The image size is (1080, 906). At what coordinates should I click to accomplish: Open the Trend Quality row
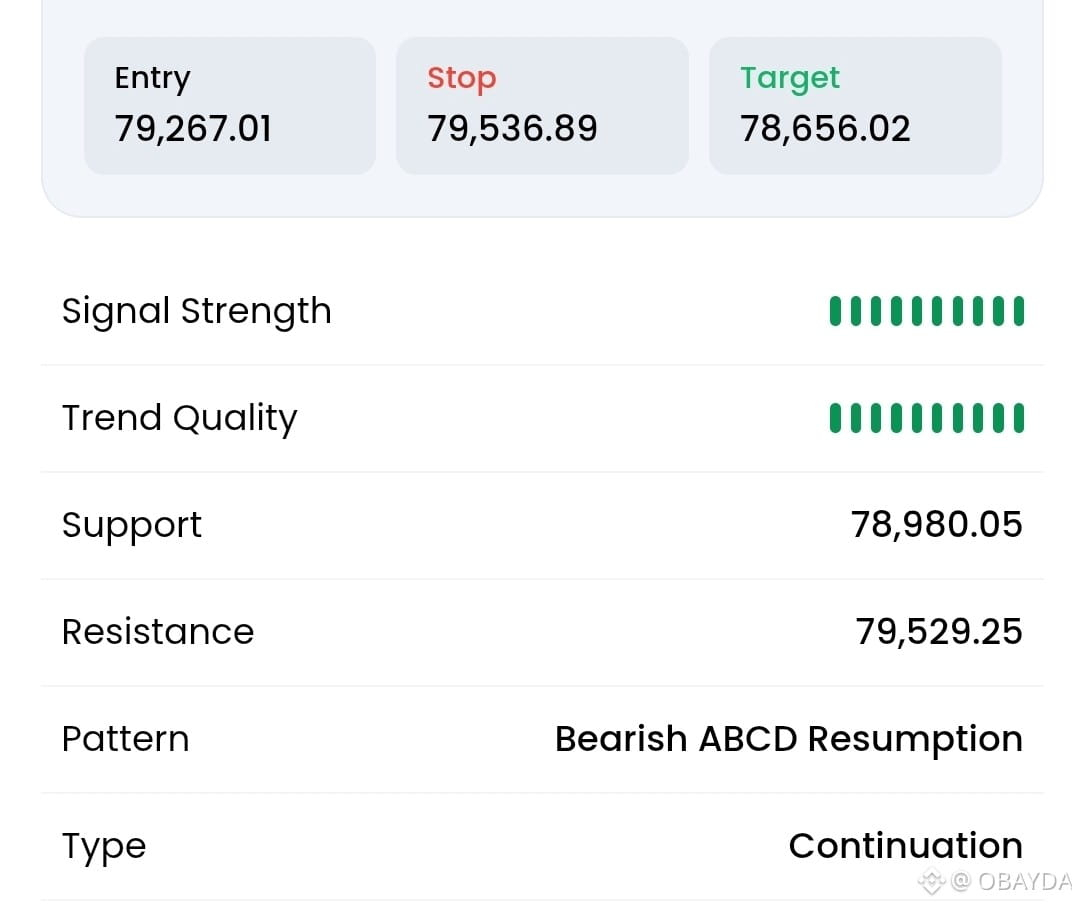tap(542, 418)
